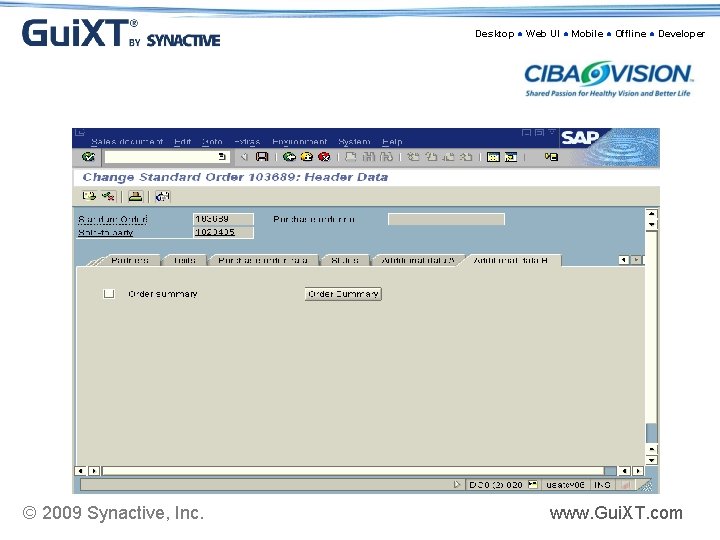This screenshot has width=720, height=540.
Task: Click the first icon in the application toolbar
Action: click(x=89, y=197)
